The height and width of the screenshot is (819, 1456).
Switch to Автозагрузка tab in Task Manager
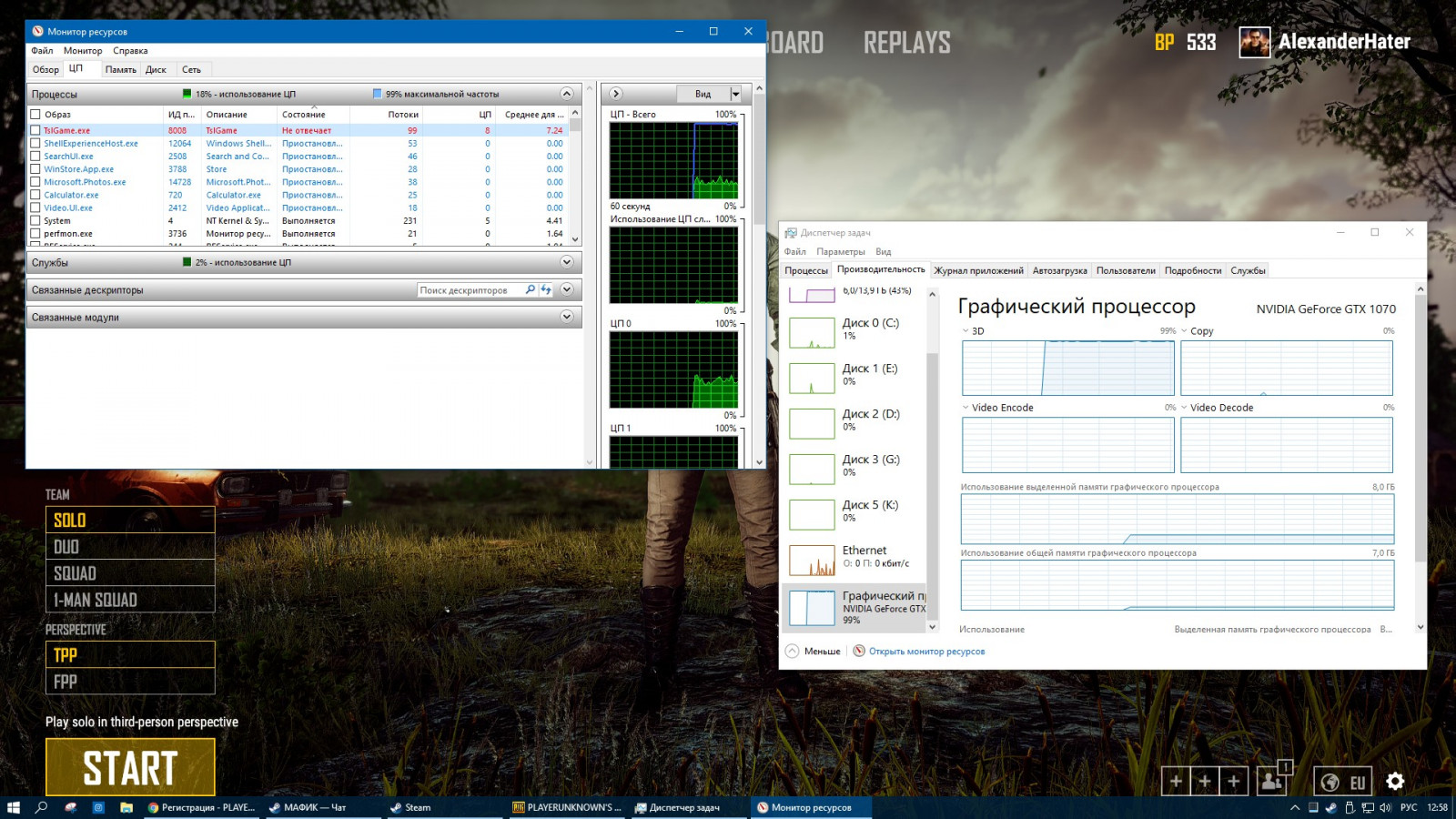tap(1059, 270)
